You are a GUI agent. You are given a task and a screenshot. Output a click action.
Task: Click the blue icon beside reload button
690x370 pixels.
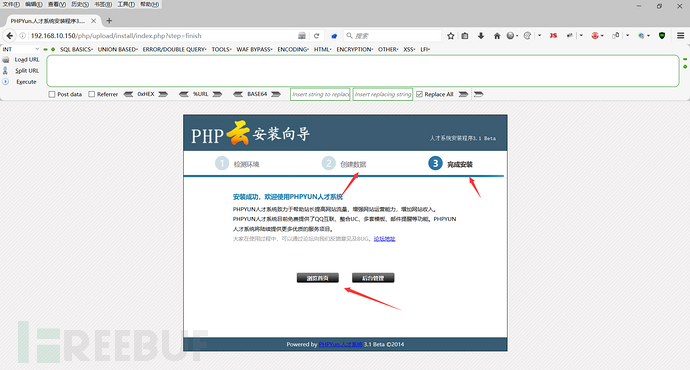click(334, 36)
